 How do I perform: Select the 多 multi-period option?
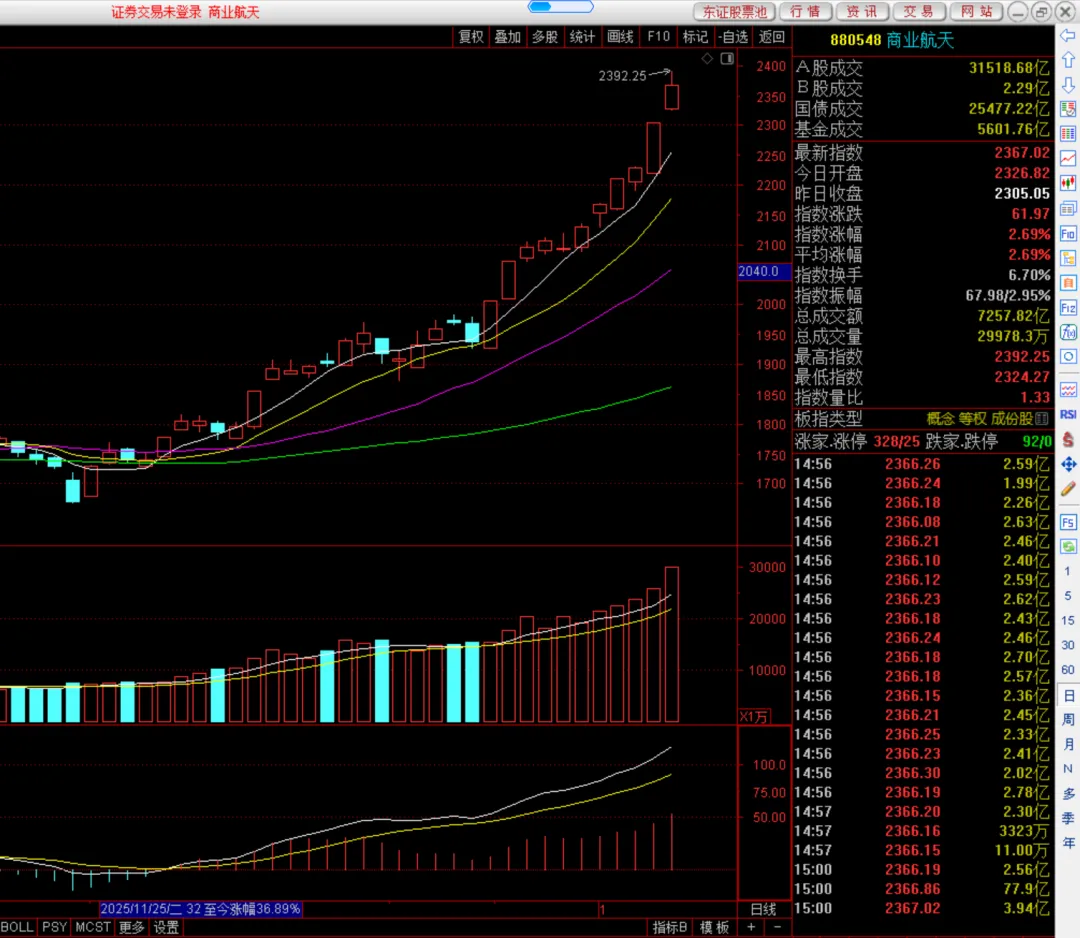[x=1068, y=793]
